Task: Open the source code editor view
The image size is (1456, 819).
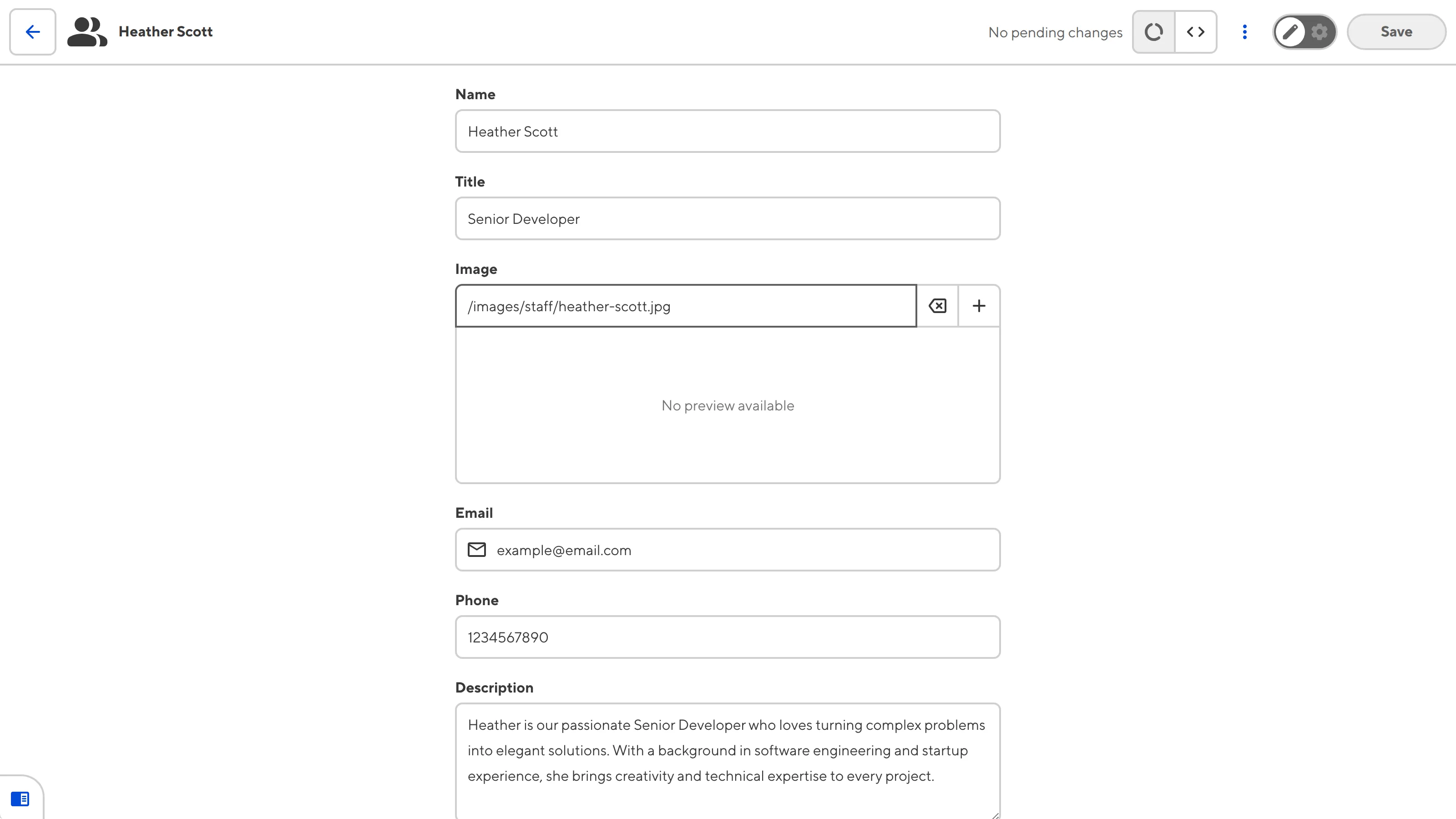Action: (x=1195, y=32)
